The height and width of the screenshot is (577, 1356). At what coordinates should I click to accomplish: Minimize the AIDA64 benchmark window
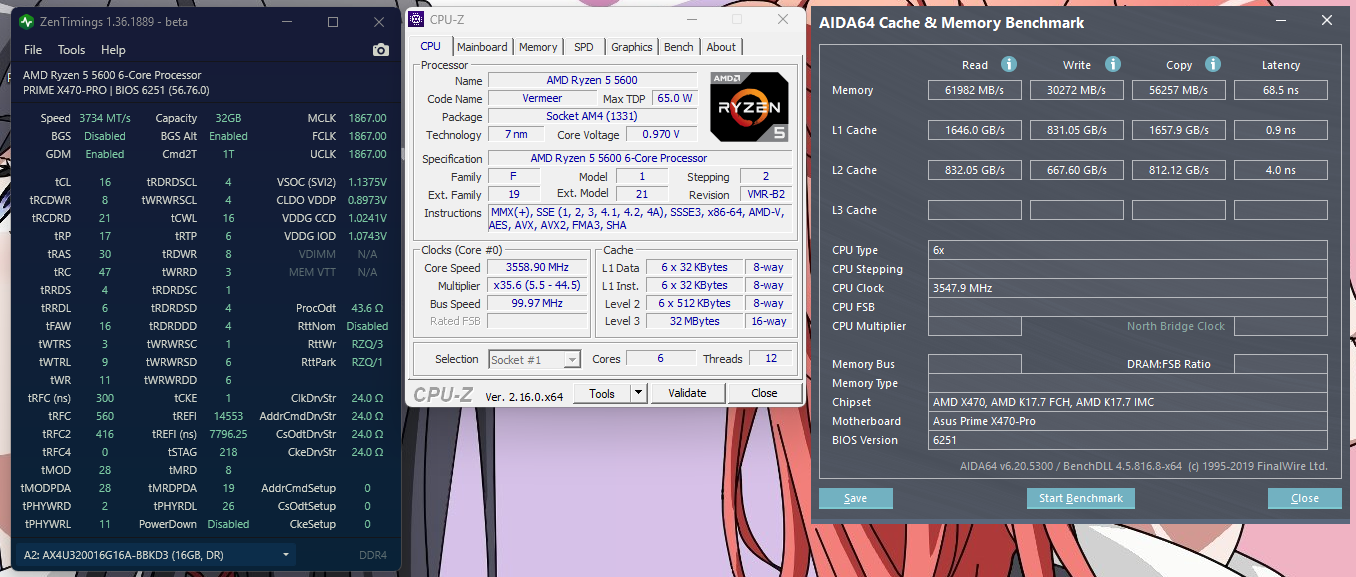point(1283,21)
